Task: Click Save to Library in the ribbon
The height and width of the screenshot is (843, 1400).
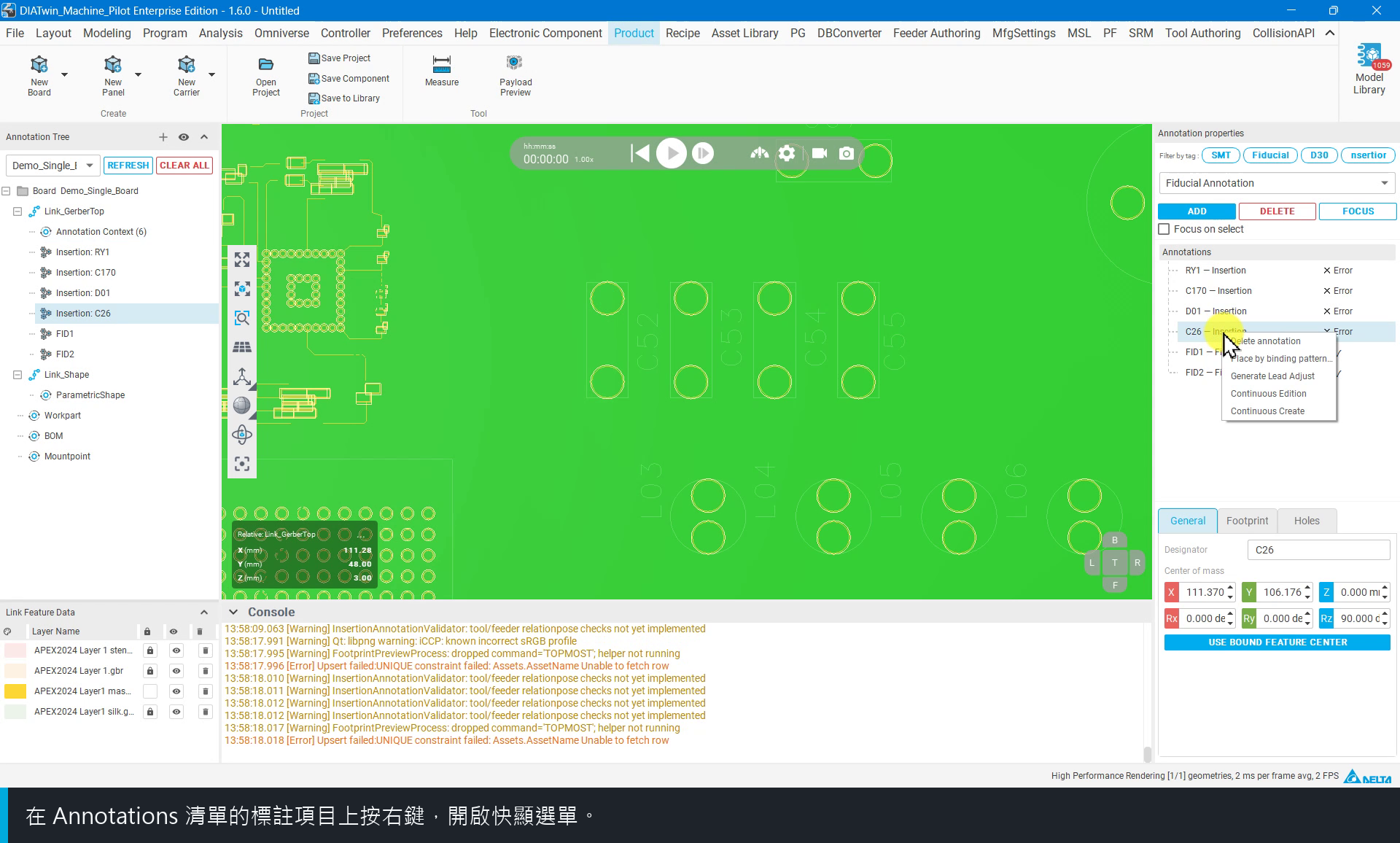Action: (x=344, y=98)
